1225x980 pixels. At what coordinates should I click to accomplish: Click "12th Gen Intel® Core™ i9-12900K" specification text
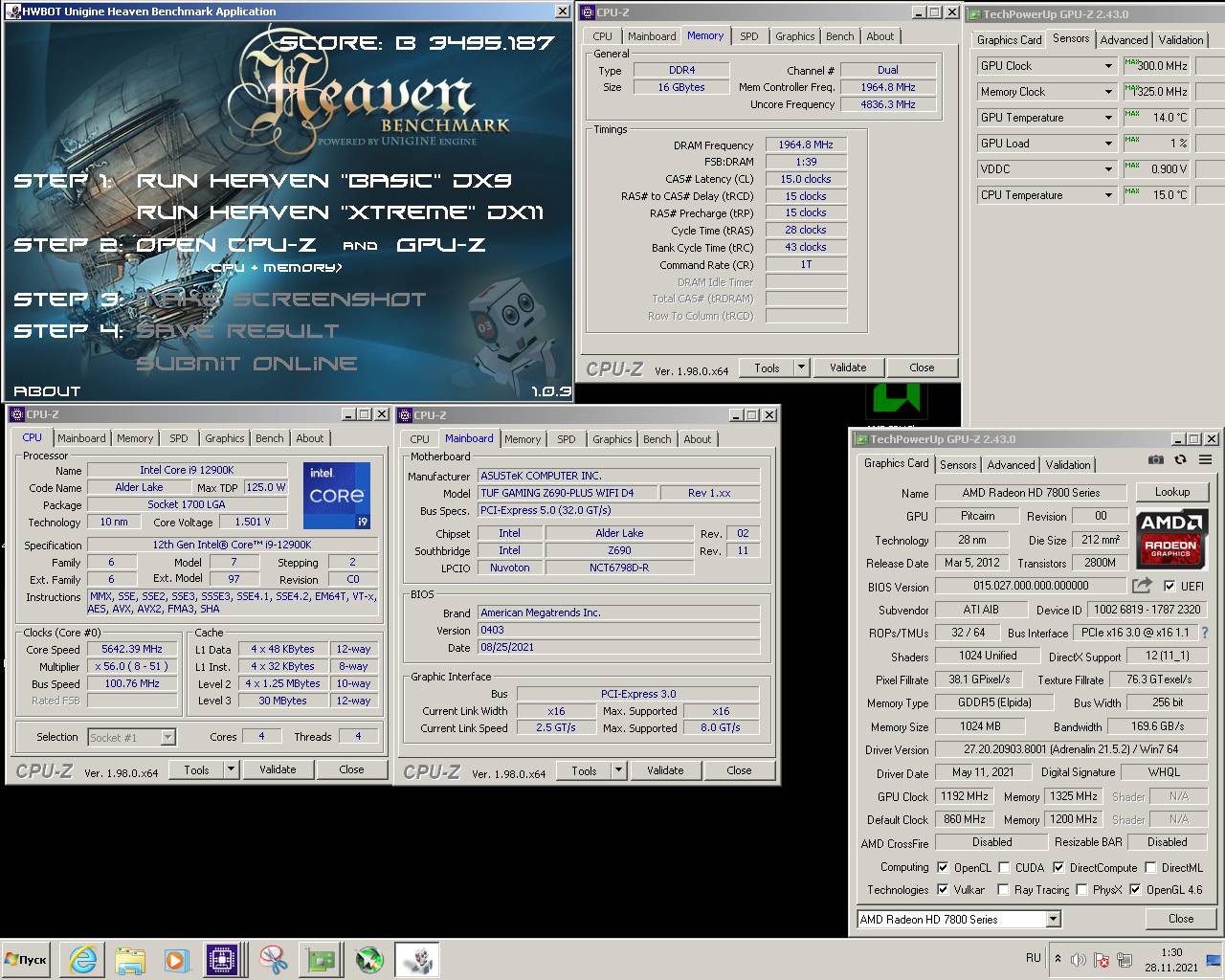(x=232, y=545)
